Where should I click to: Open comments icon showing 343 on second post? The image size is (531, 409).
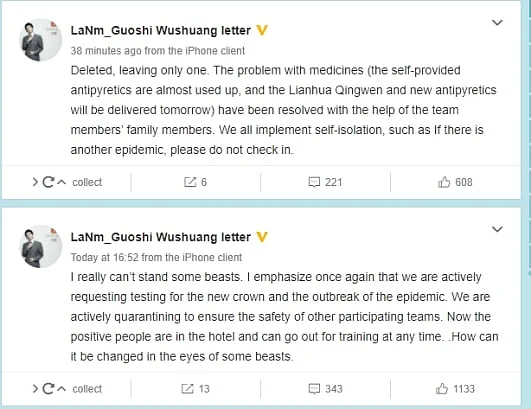click(314, 389)
